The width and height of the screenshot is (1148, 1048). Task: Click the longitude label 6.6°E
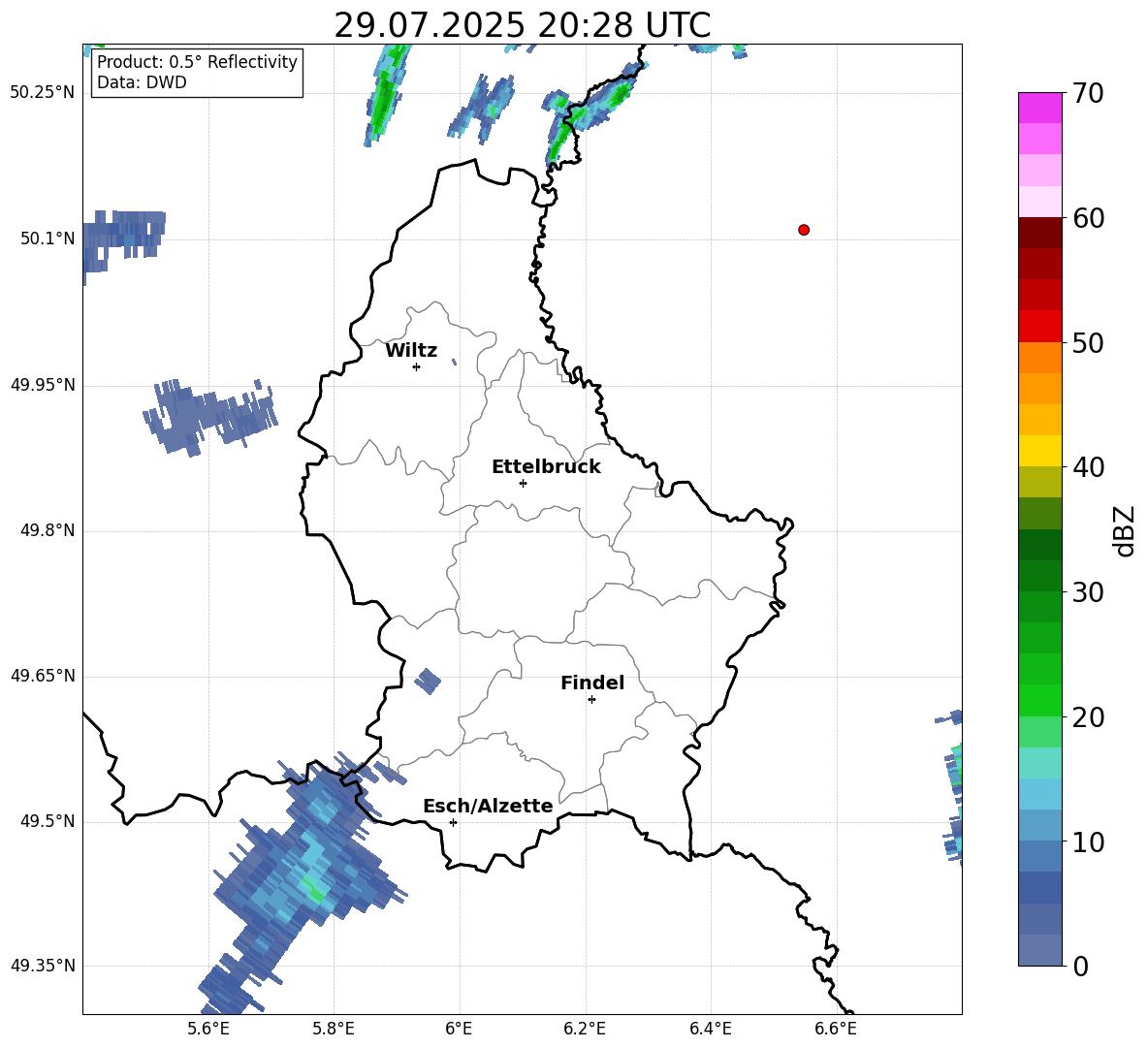pos(836,1029)
